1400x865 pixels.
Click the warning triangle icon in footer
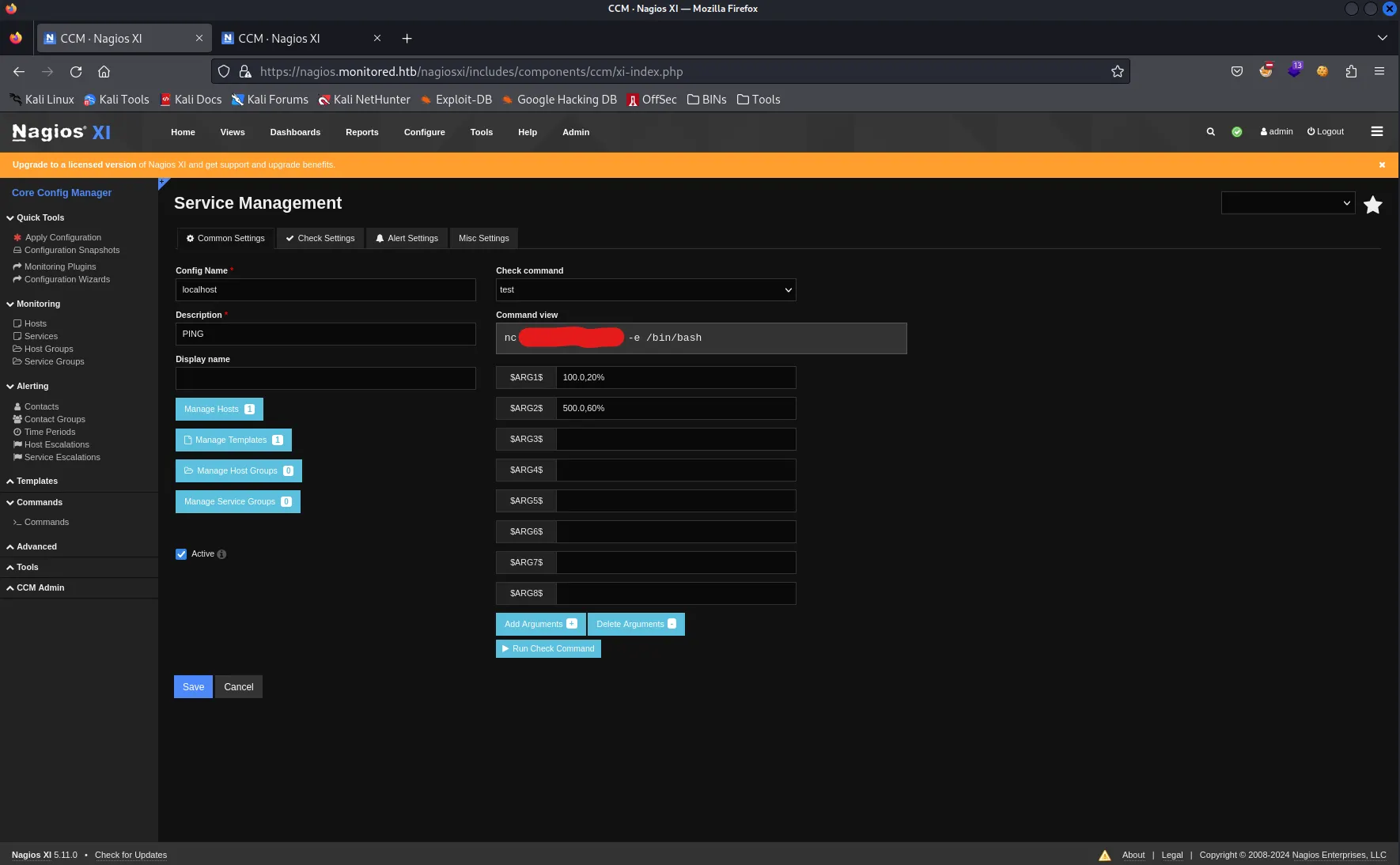[x=1104, y=856]
